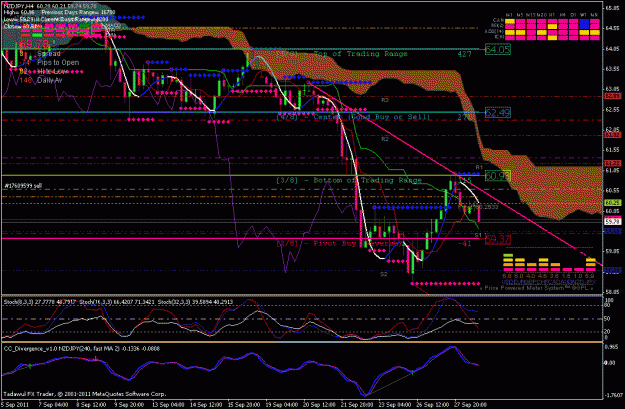Click the 'Pips to Open' info label

(58, 62)
